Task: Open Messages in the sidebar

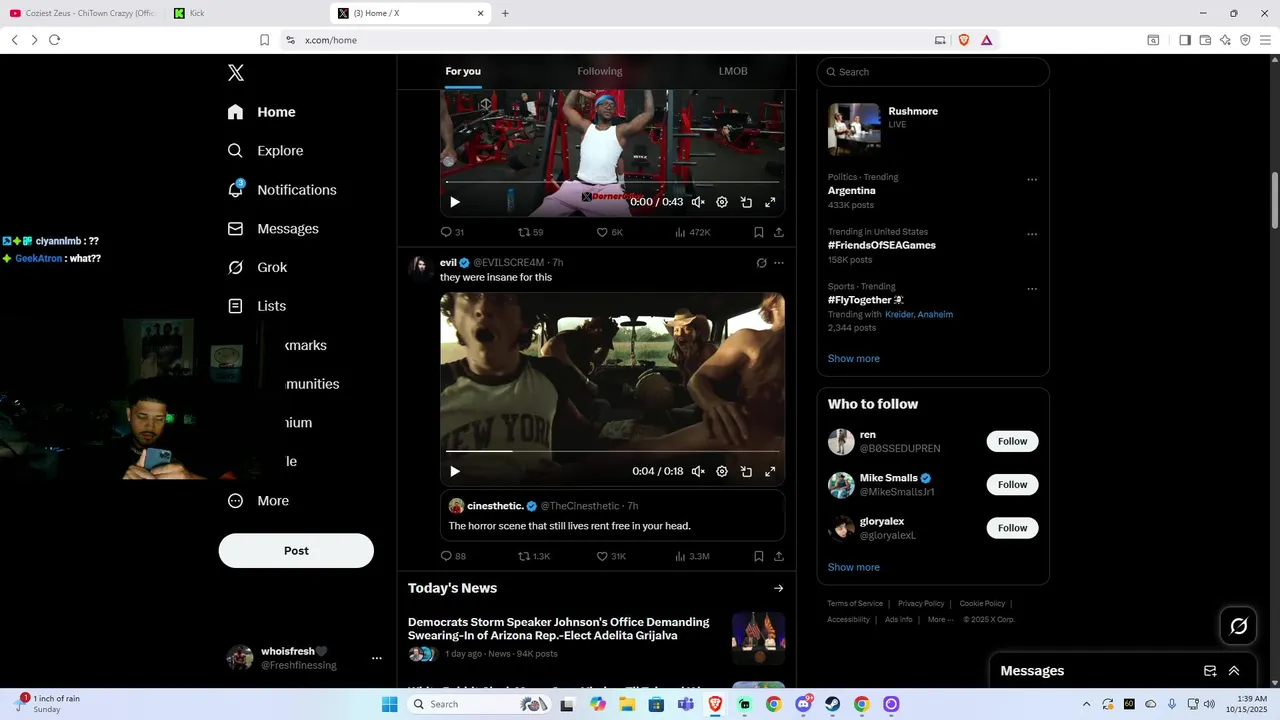Action: pyautogui.click(x=273, y=229)
